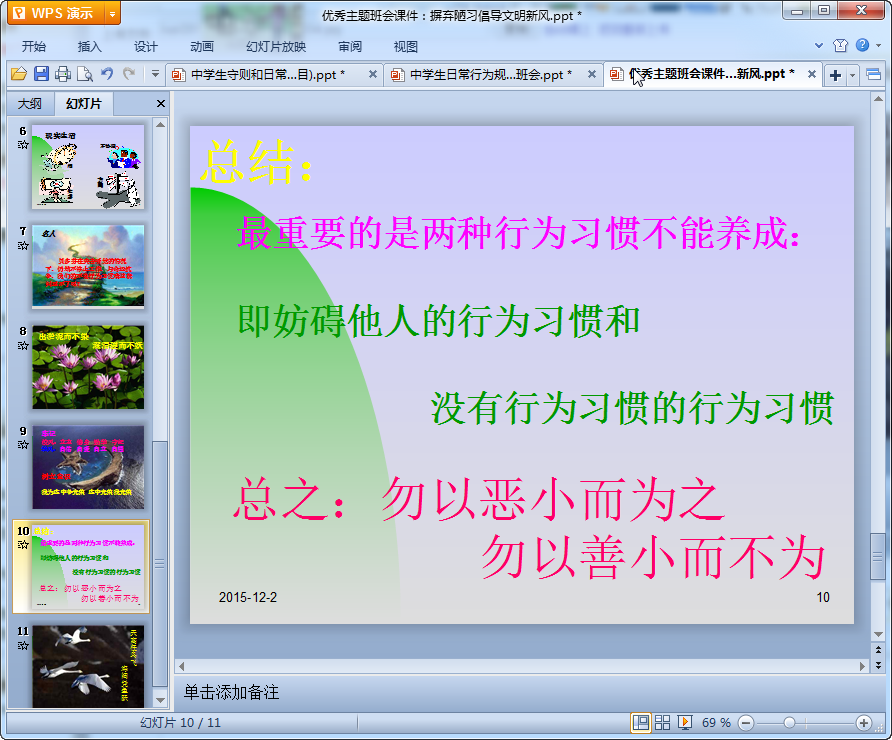Zoom in with plus button
Image resolution: width=892 pixels, height=740 pixels.
click(x=864, y=723)
